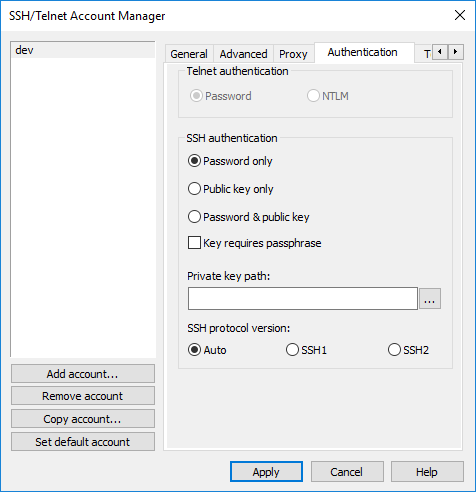
Task: Close the SSH/Telnet Account Manager window
Action: point(460,15)
